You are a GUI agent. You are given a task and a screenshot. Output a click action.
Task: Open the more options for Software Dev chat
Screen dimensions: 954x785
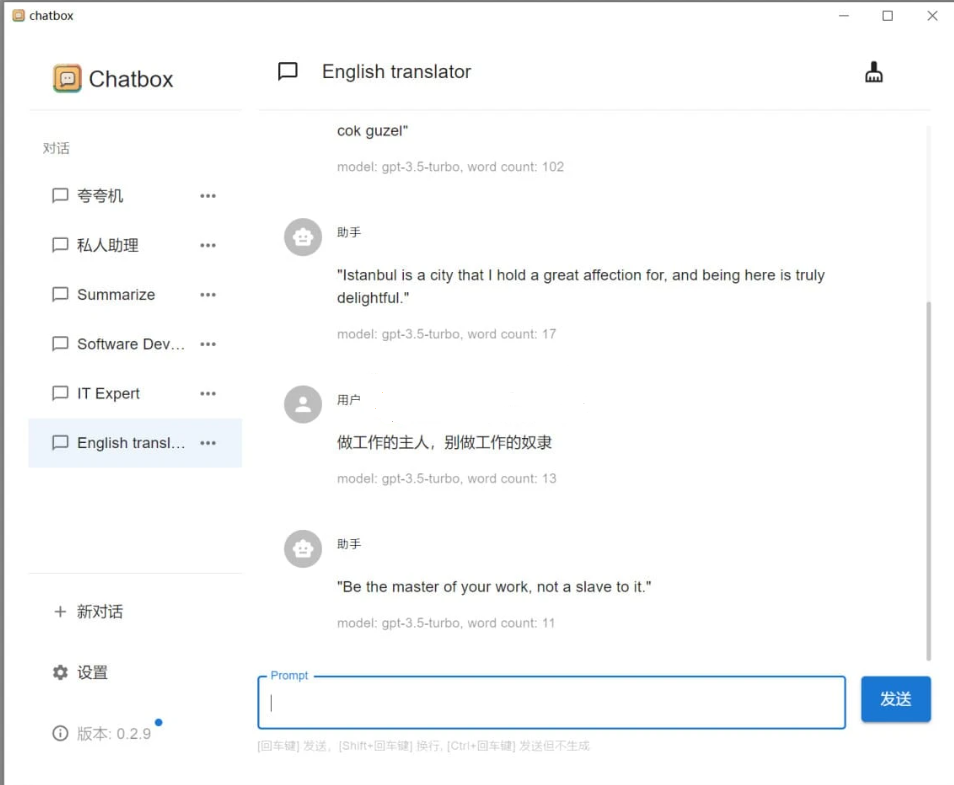pos(208,344)
